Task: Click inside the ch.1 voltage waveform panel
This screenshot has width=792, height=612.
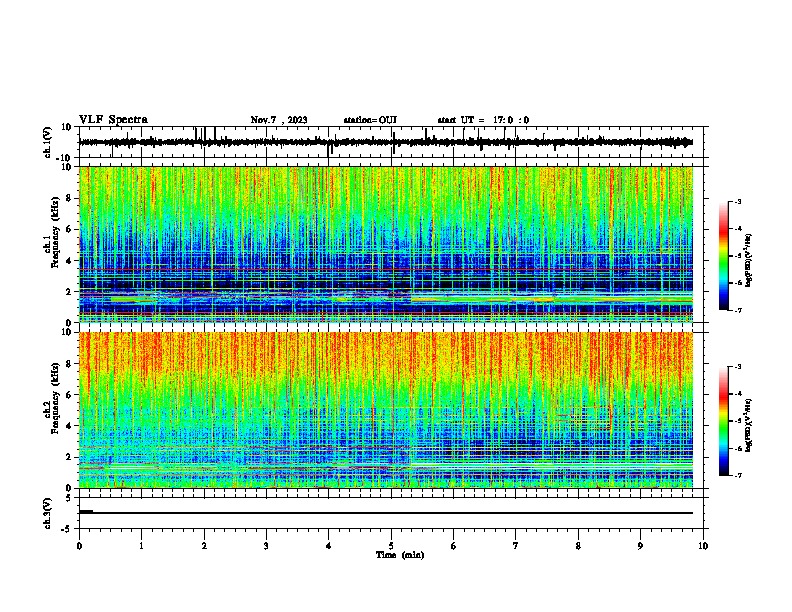Action: (x=391, y=142)
